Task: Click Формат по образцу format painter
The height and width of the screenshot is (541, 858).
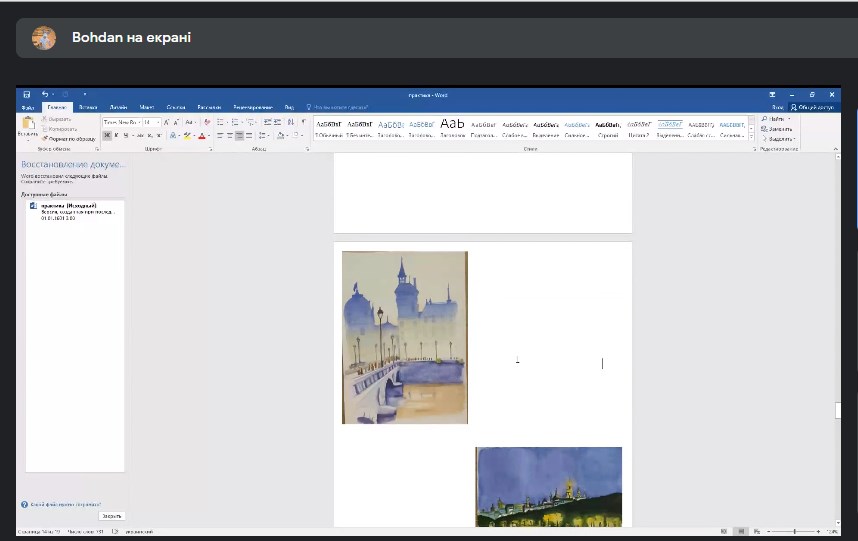Action: pyautogui.click(x=69, y=139)
